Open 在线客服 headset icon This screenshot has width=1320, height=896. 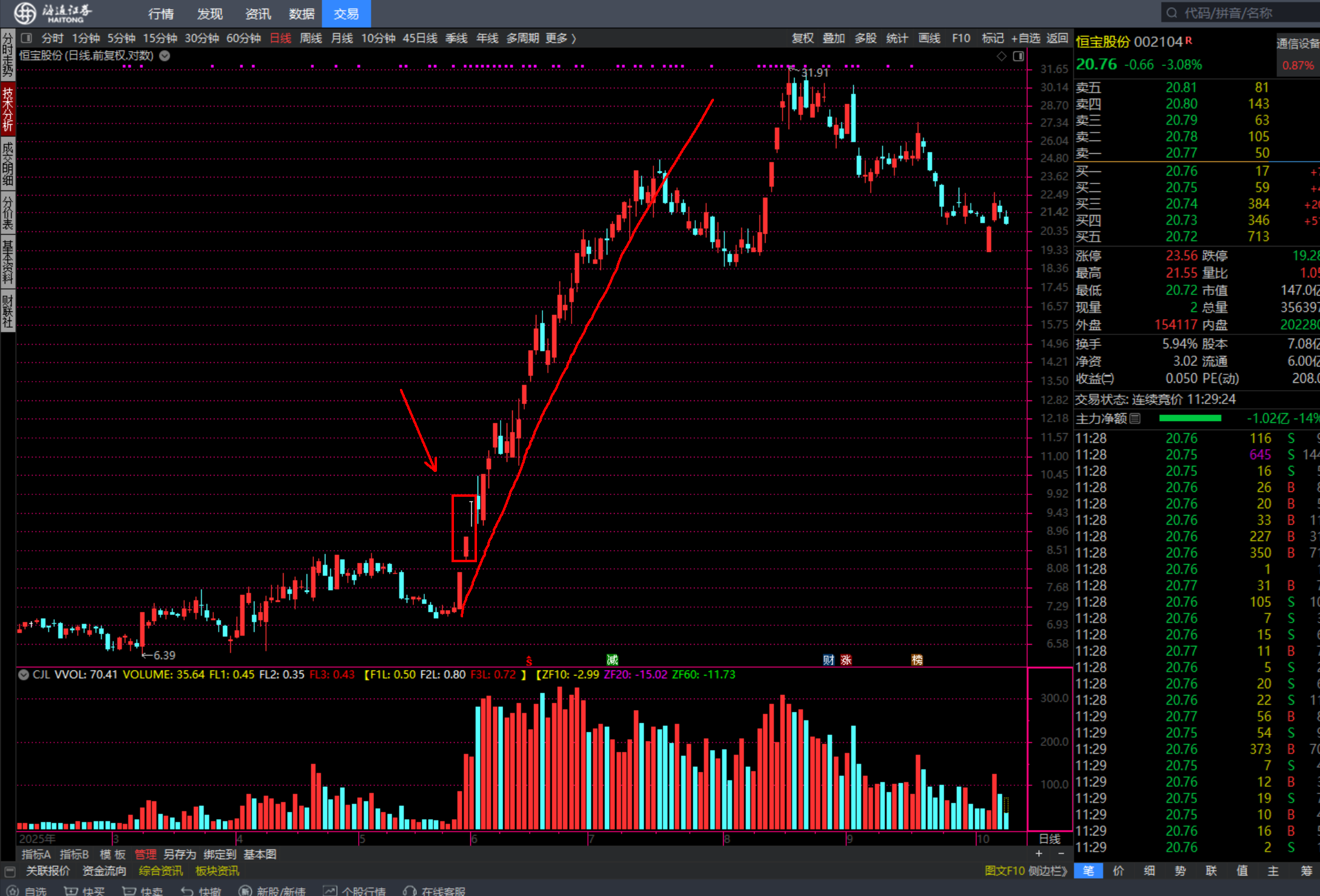pos(410,891)
